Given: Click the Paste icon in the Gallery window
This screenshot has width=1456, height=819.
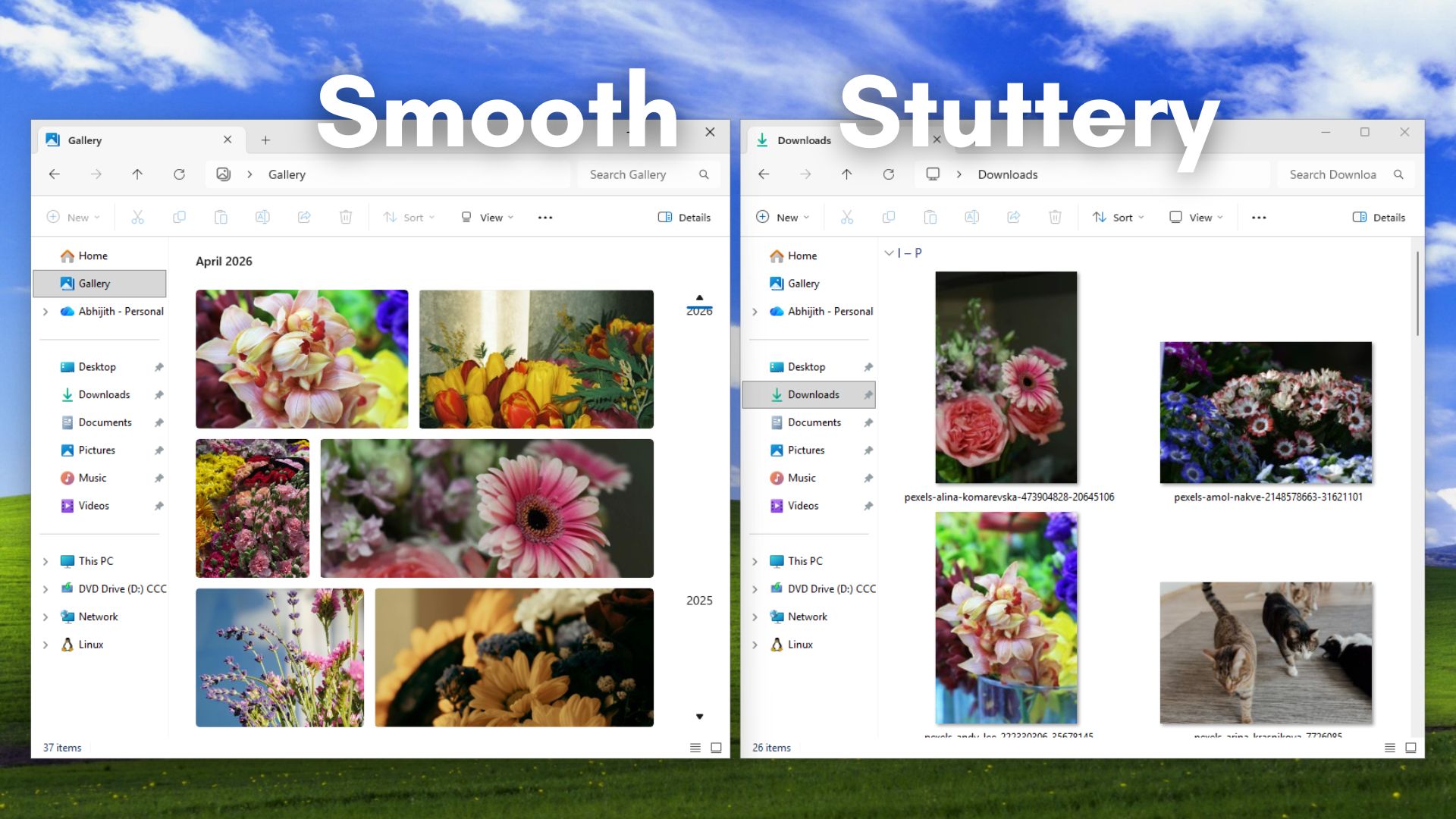Looking at the screenshot, I should (x=221, y=217).
